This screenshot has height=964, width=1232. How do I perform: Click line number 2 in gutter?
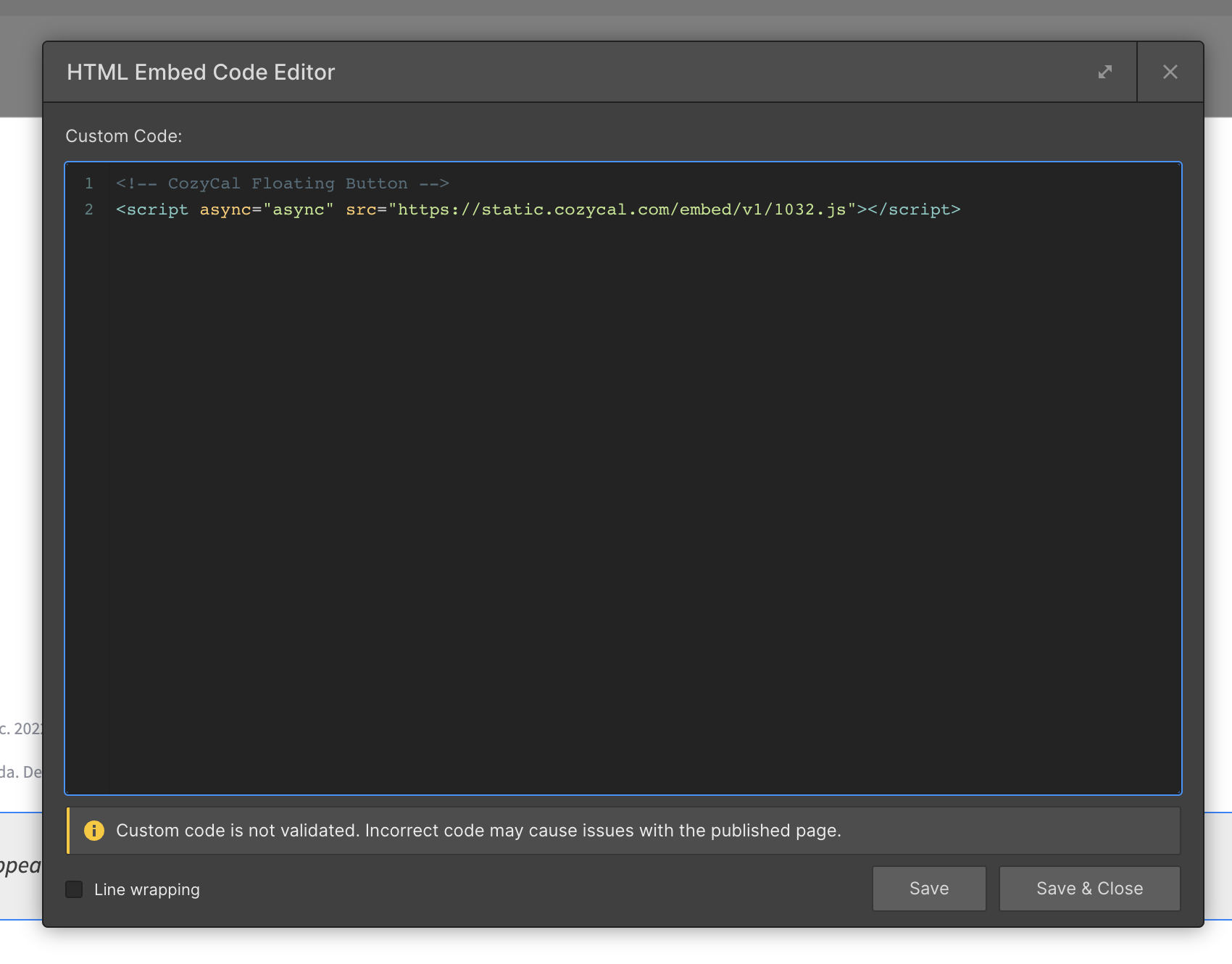click(89, 209)
